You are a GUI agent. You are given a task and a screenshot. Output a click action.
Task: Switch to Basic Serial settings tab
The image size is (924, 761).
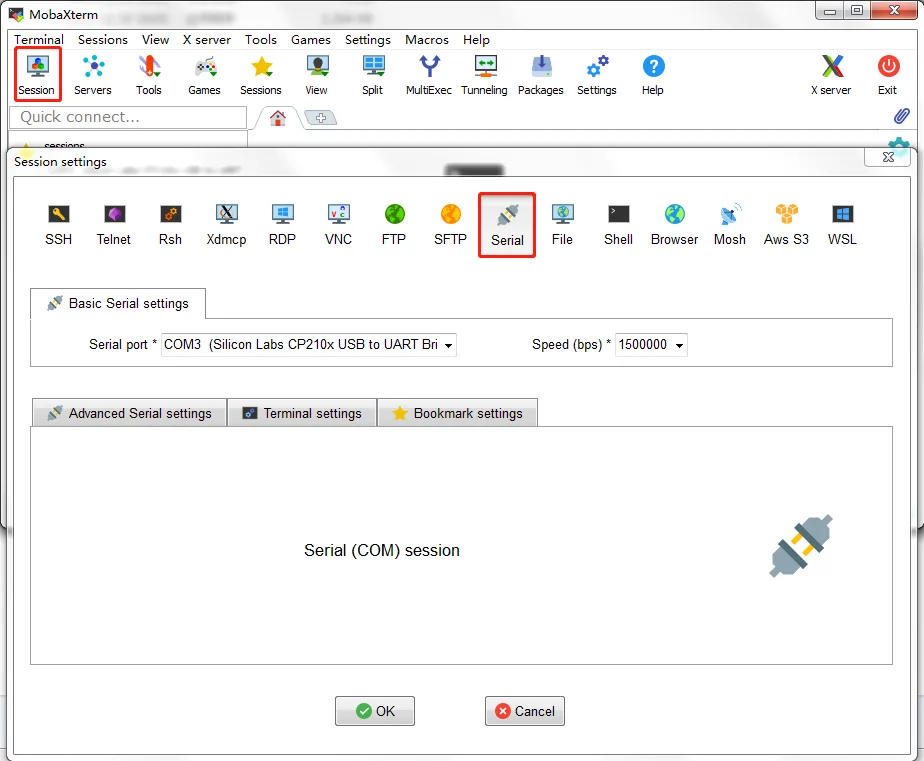pyautogui.click(x=118, y=304)
